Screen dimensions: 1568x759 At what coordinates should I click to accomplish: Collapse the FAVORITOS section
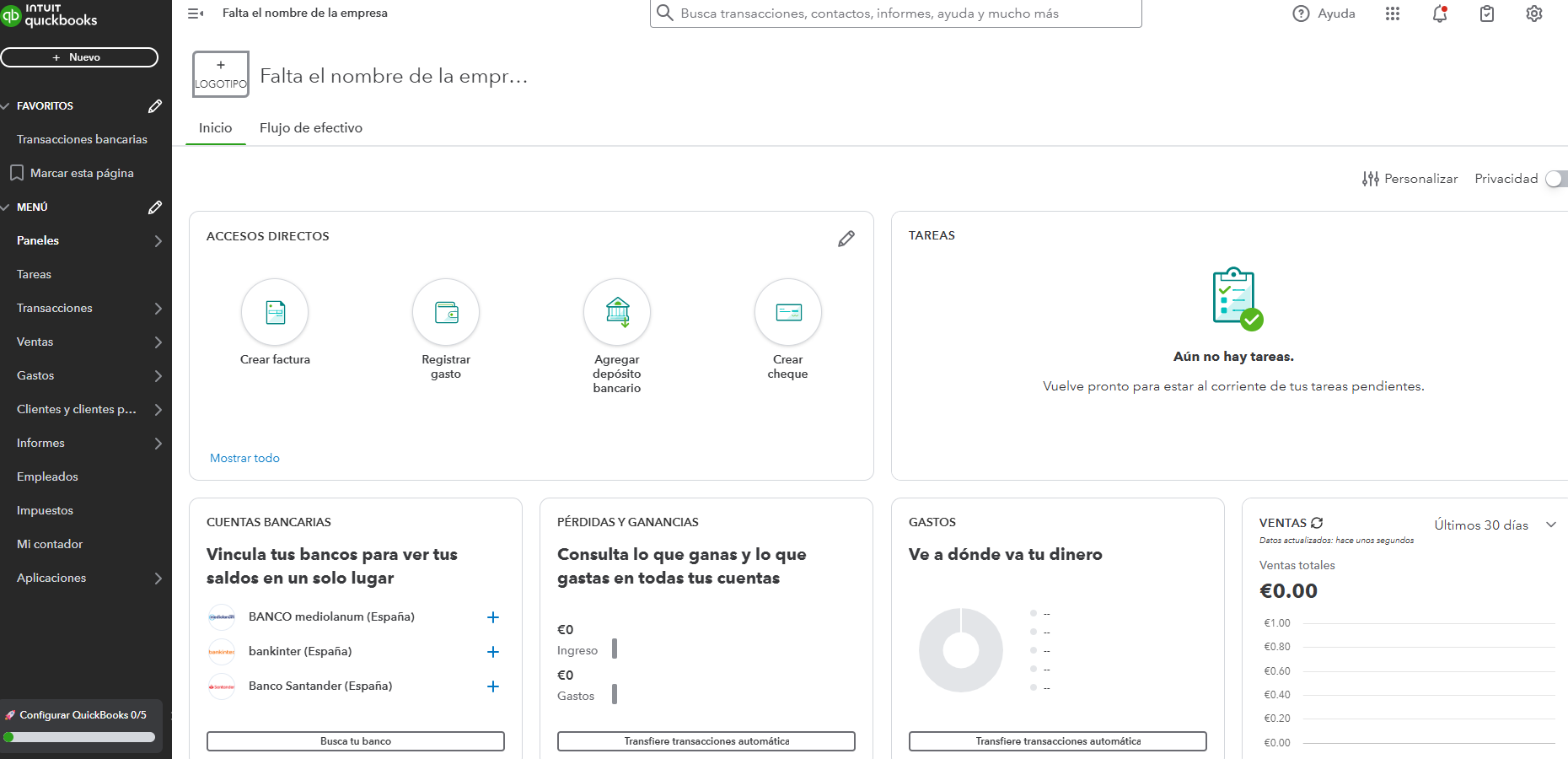[6, 106]
